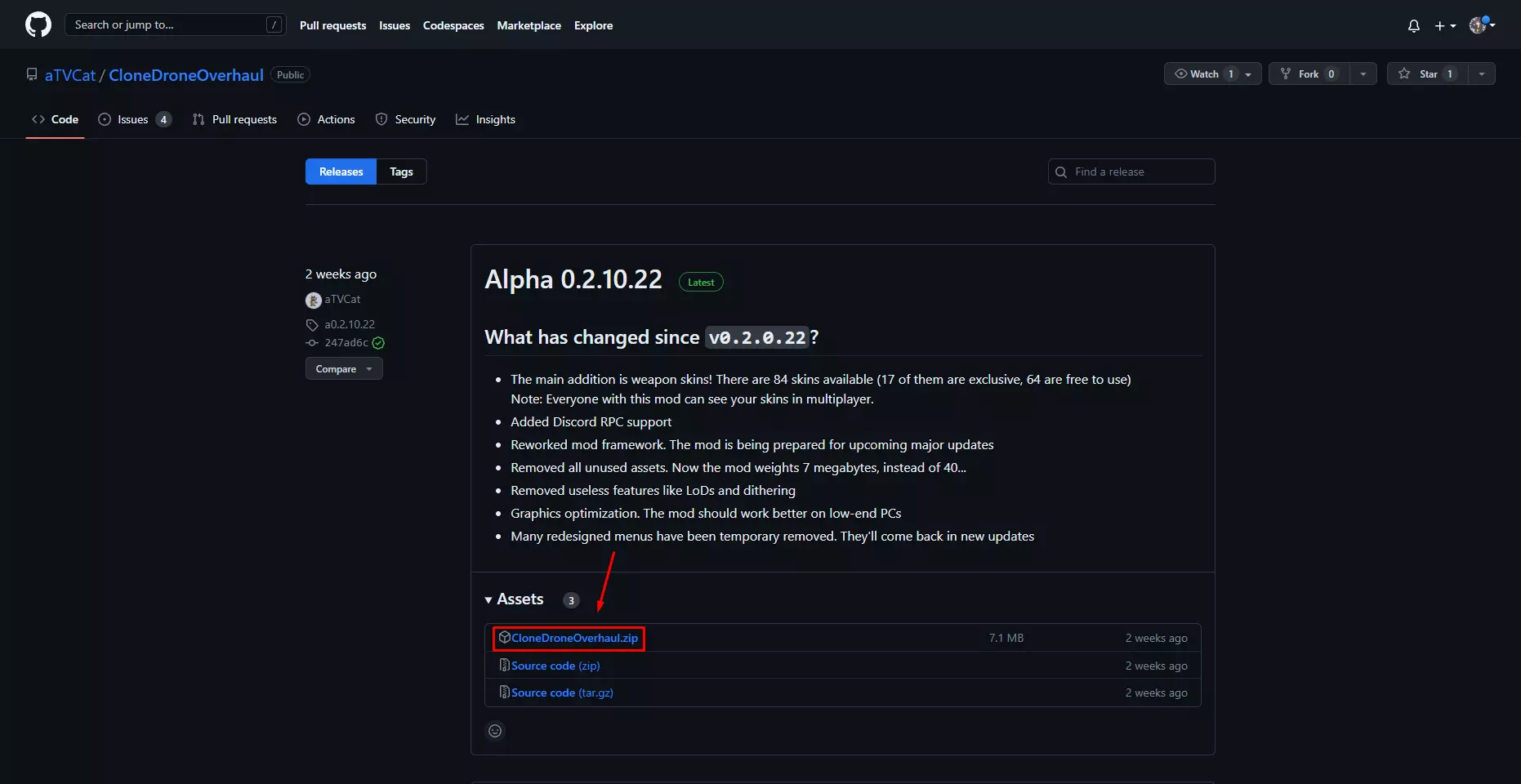Image resolution: width=1521 pixels, height=784 pixels.
Task: Expand the Compare dropdown
Action: click(344, 369)
